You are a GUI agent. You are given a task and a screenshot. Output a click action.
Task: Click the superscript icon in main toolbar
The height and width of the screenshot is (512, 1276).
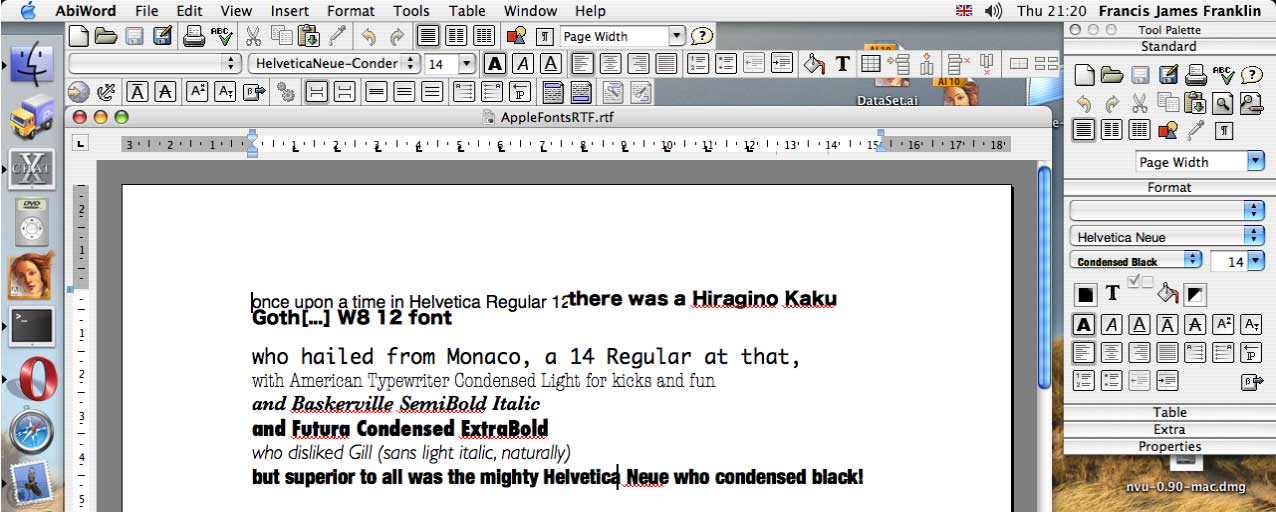[197, 92]
